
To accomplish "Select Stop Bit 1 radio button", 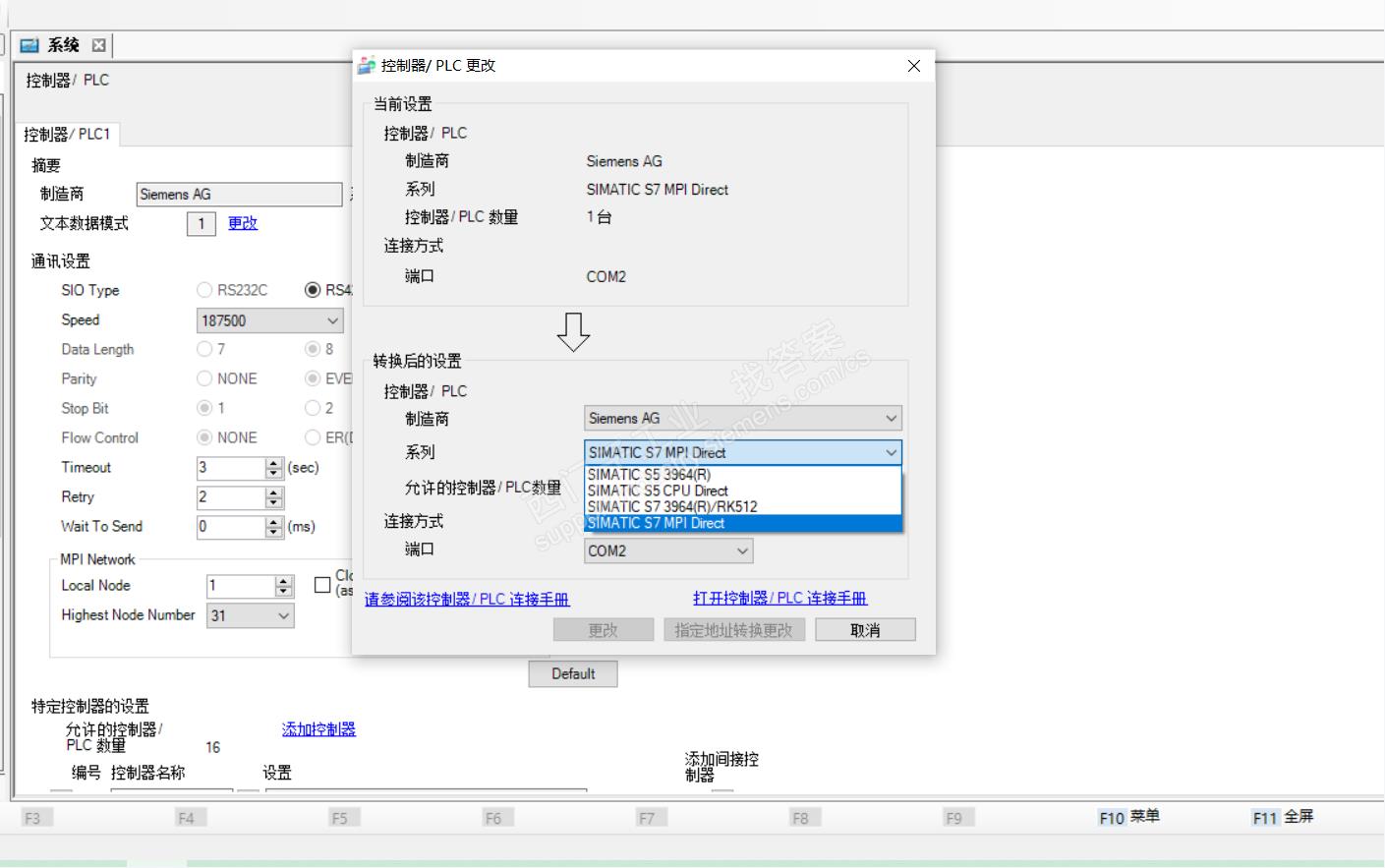I will pos(204,408).
